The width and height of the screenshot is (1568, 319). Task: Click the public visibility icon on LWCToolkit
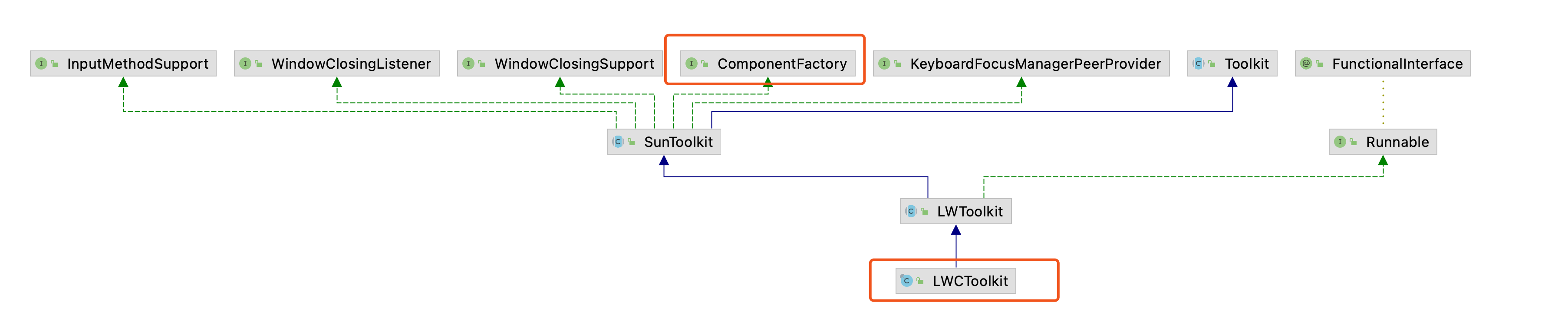920,281
